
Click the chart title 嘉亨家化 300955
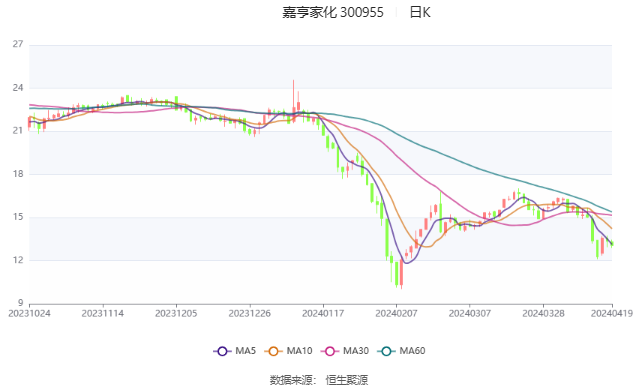pos(333,13)
